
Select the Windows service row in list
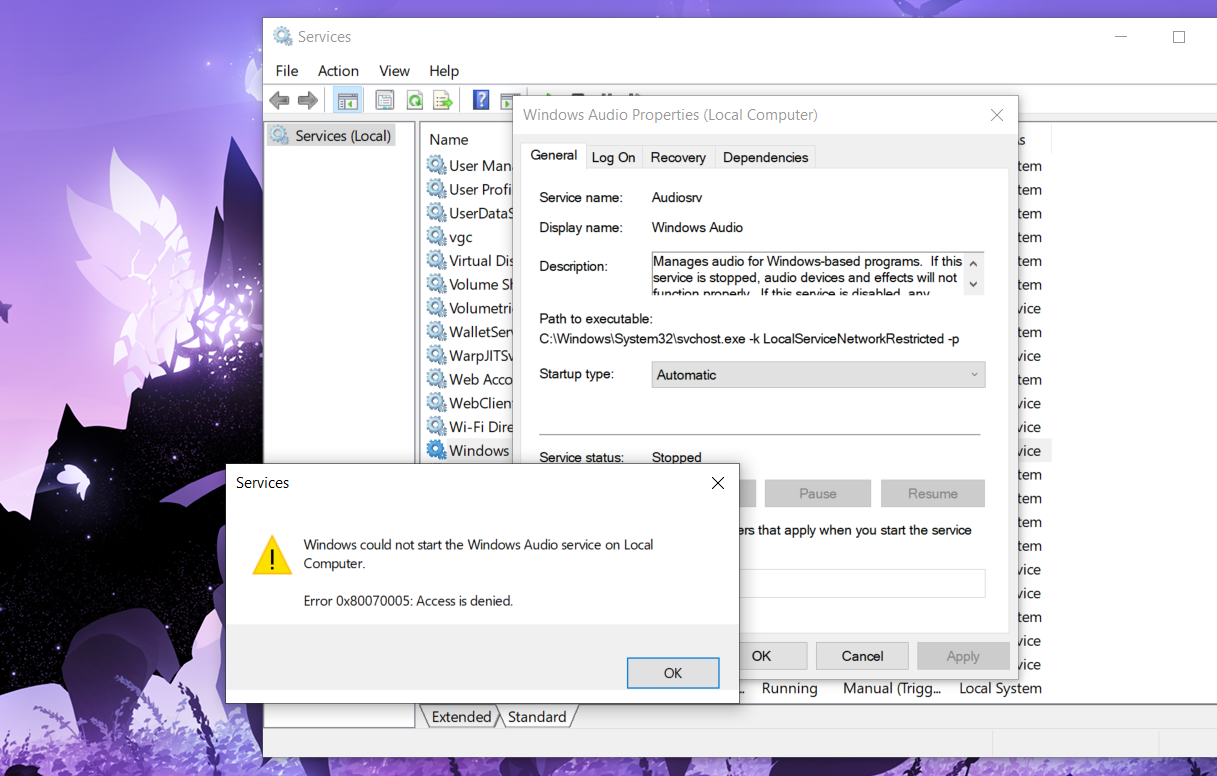[x=470, y=450]
